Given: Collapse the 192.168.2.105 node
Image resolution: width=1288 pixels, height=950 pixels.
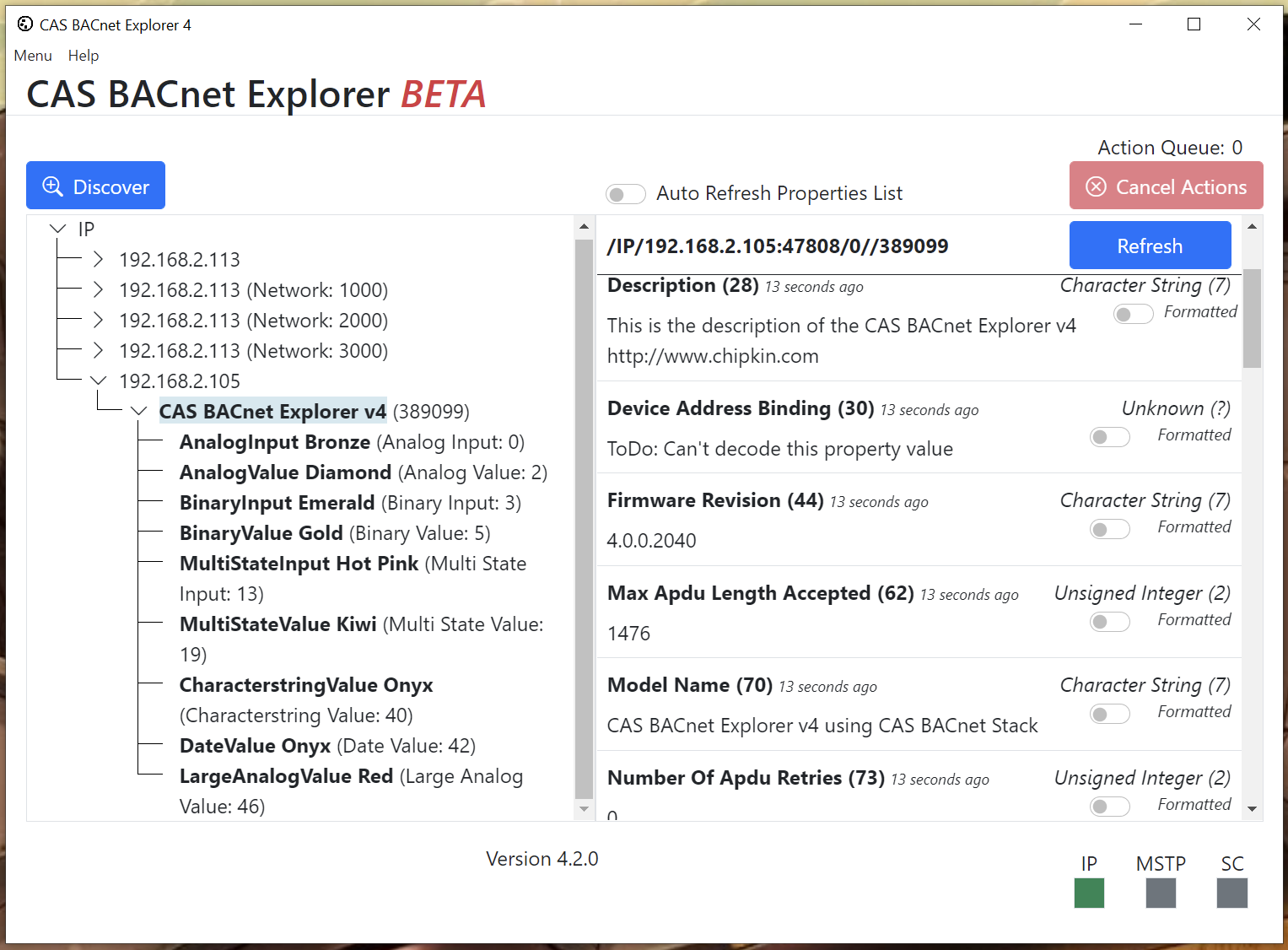Looking at the screenshot, I should pos(98,381).
